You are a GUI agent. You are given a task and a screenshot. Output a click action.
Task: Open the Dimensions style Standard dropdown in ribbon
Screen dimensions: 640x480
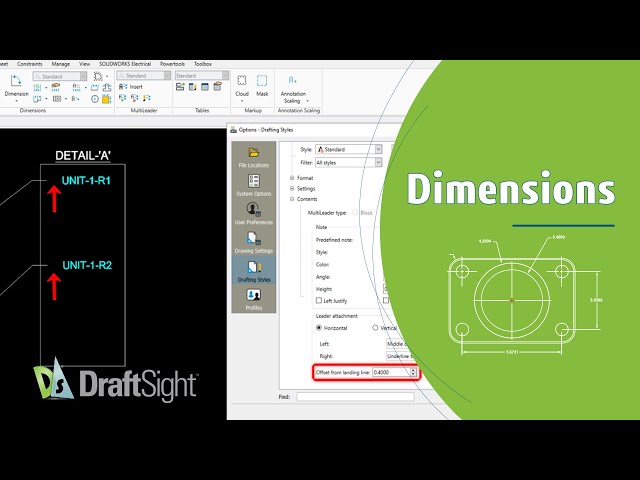coord(60,76)
